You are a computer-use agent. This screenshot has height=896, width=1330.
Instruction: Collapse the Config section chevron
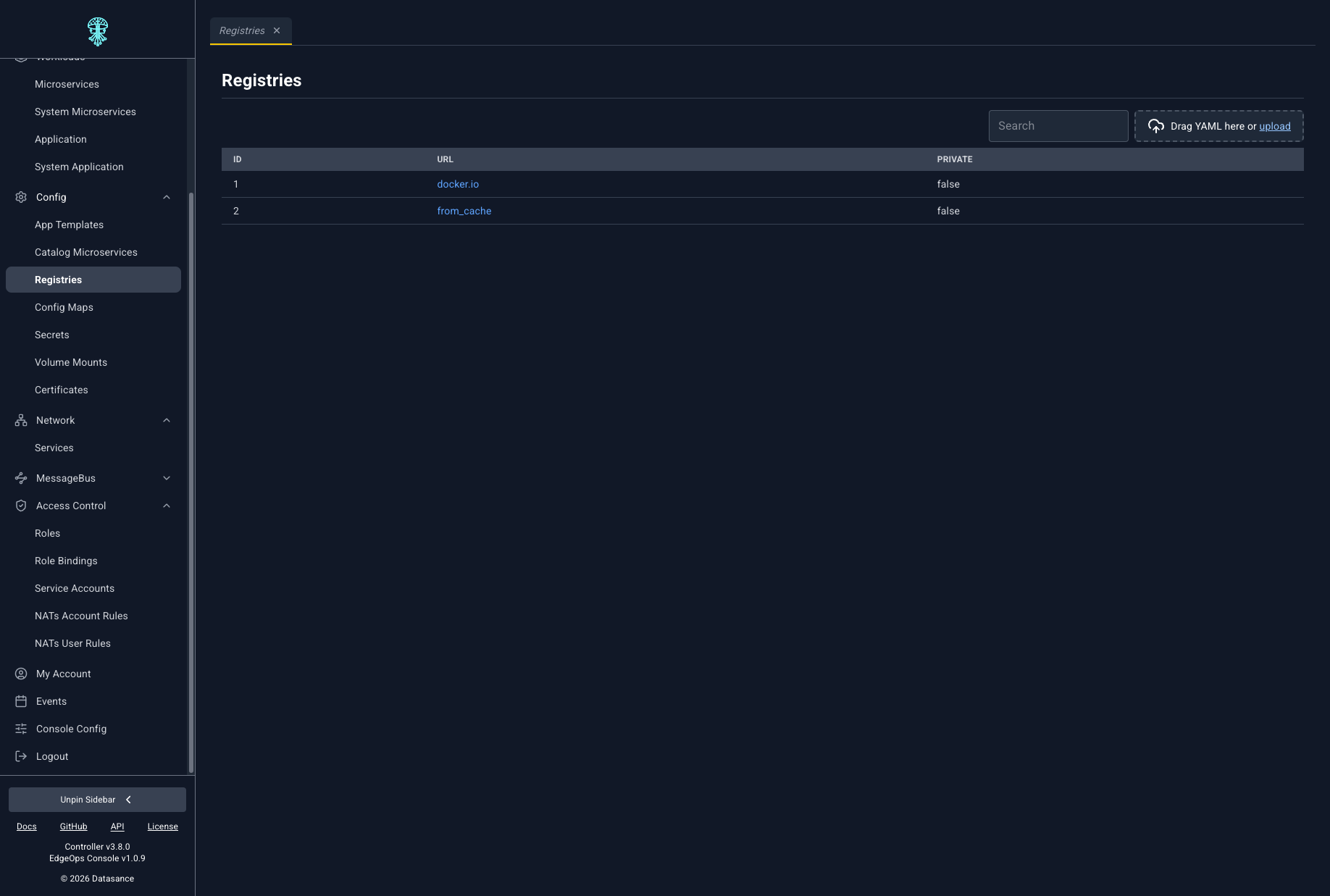coord(167,197)
